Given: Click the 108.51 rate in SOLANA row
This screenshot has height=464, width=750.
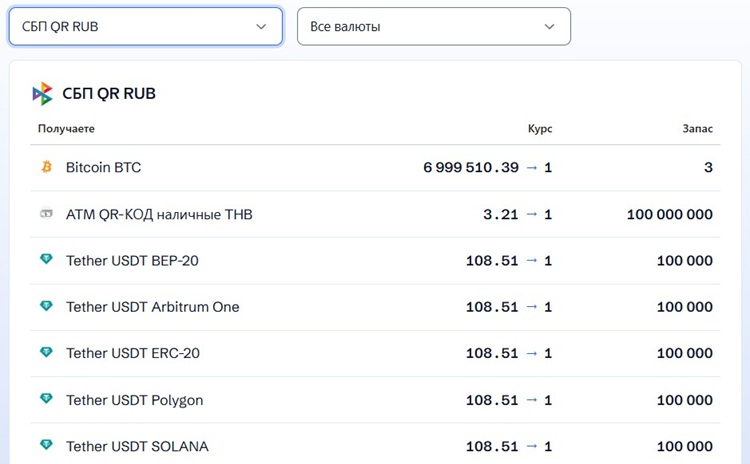Looking at the screenshot, I should pyautogui.click(x=492, y=446).
